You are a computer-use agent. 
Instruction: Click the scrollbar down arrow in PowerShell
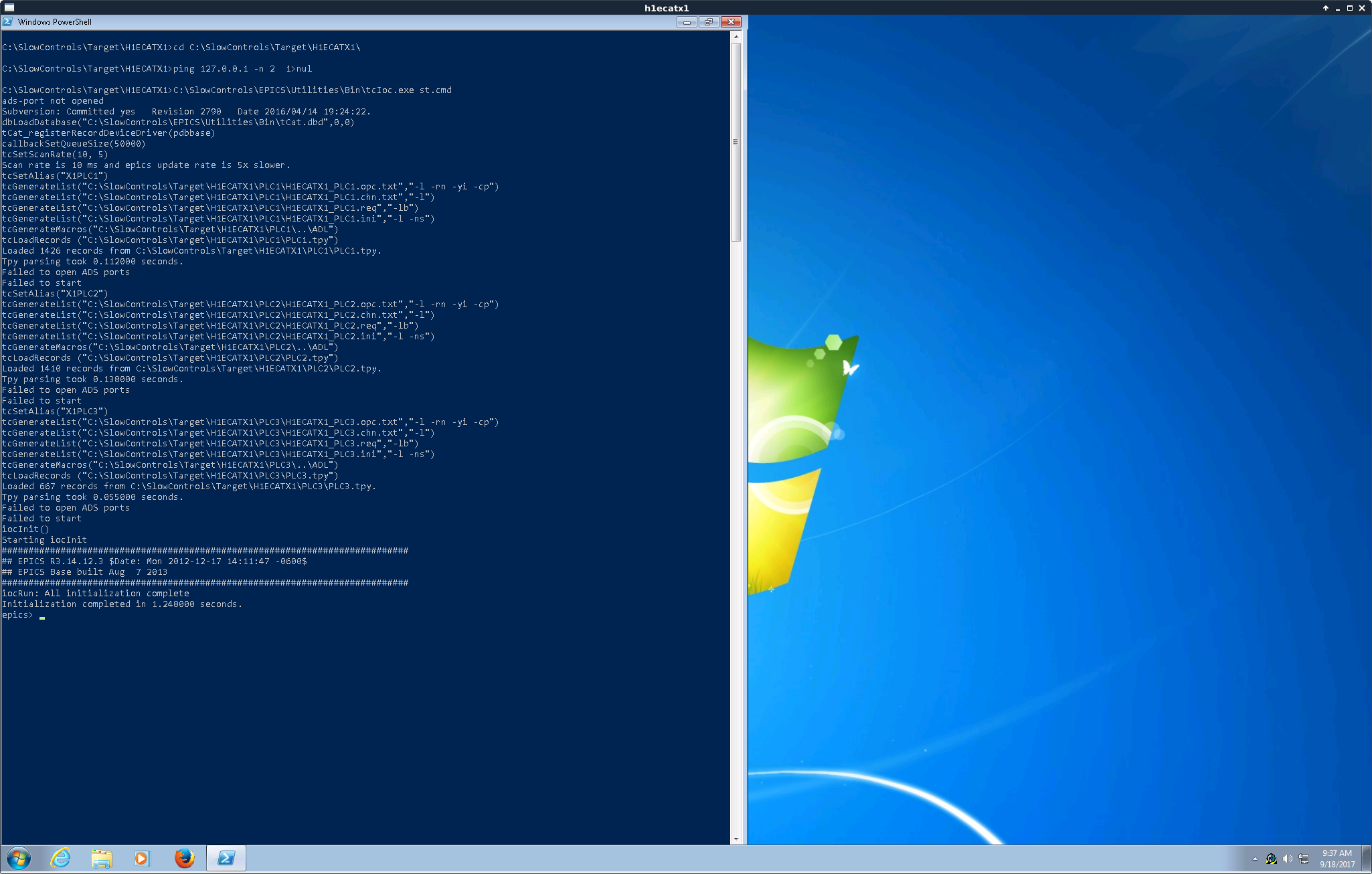tap(736, 839)
